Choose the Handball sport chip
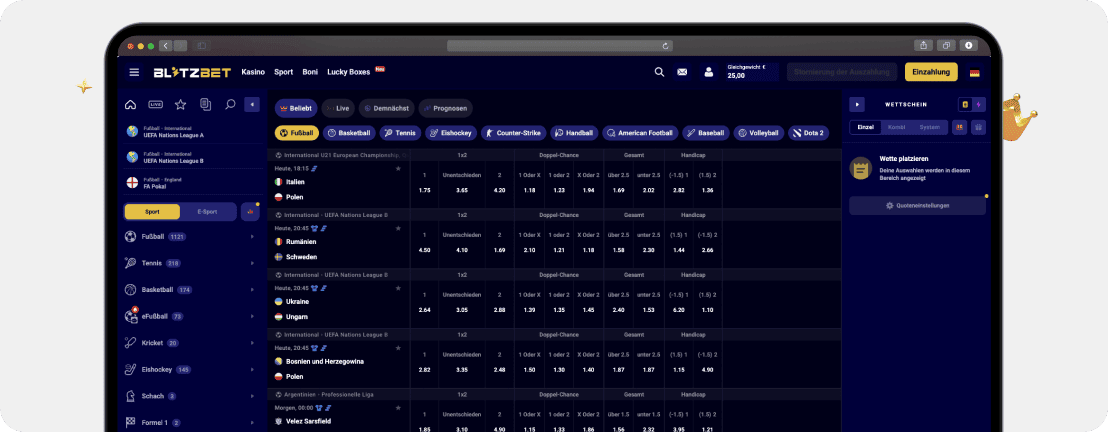1108x432 pixels. pos(574,133)
